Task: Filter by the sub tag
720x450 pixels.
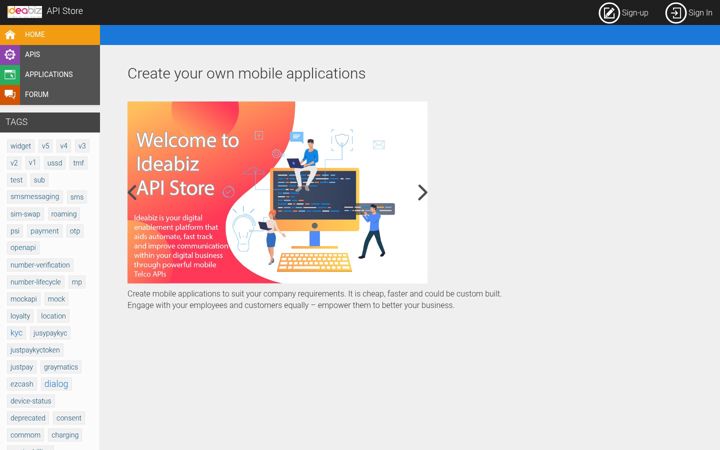Action: point(39,180)
